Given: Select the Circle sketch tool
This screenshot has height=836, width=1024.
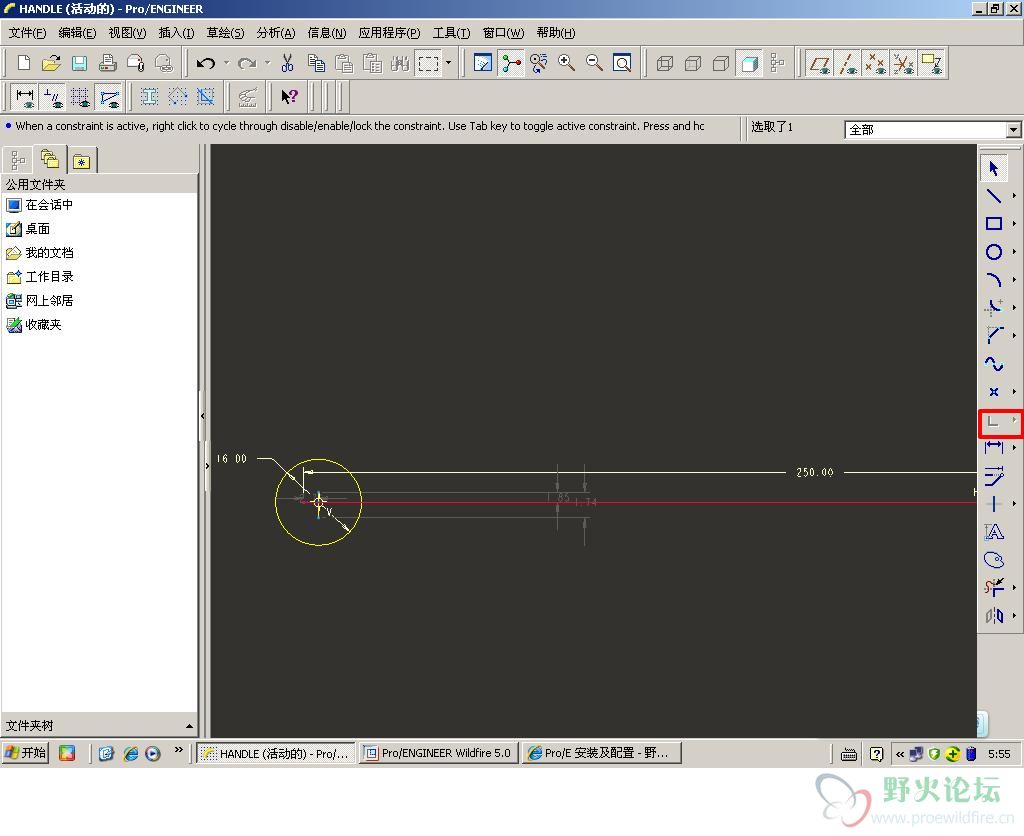Looking at the screenshot, I should [x=994, y=252].
